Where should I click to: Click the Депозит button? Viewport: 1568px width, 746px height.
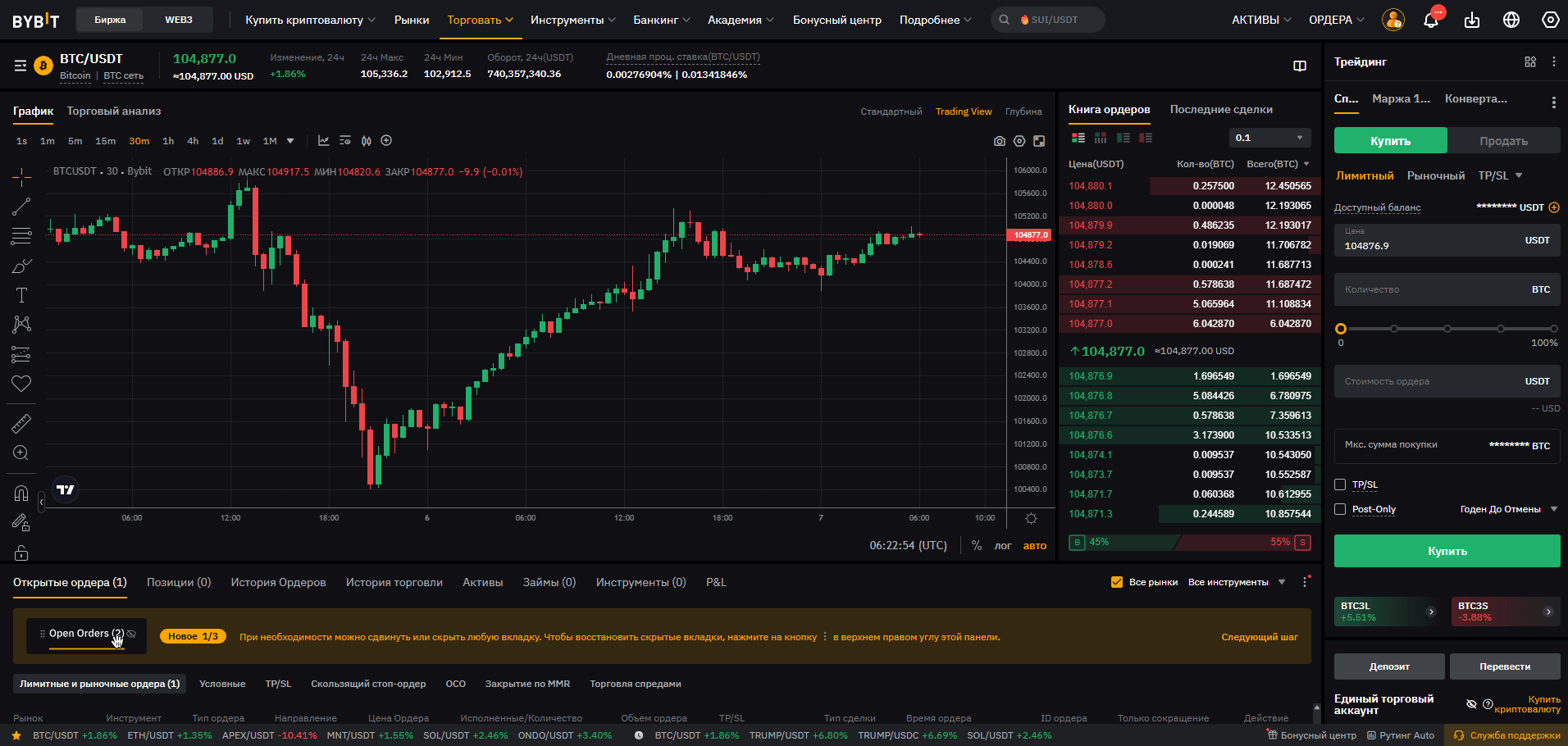click(1388, 666)
